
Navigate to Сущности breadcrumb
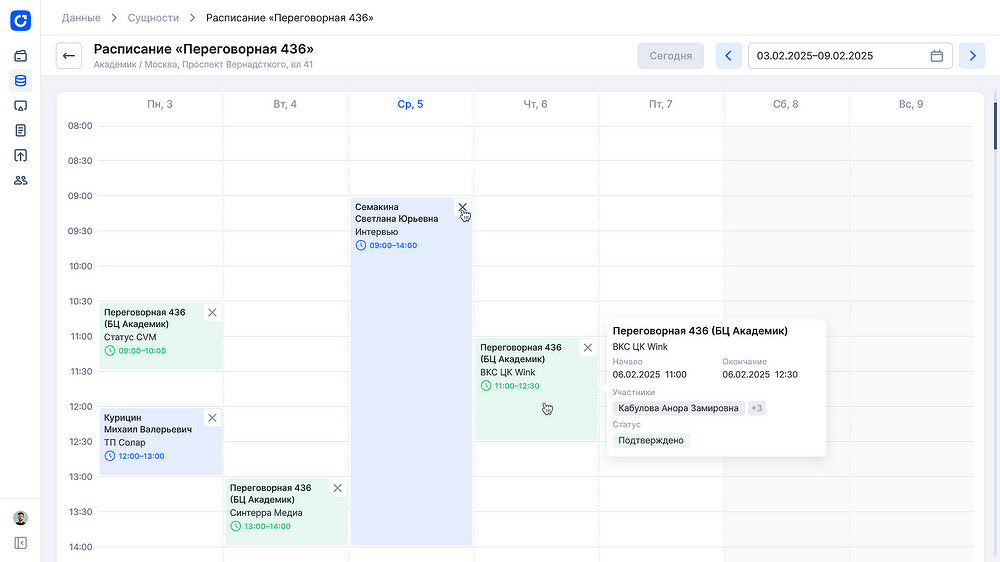pyautogui.click(x=154, y=18)
